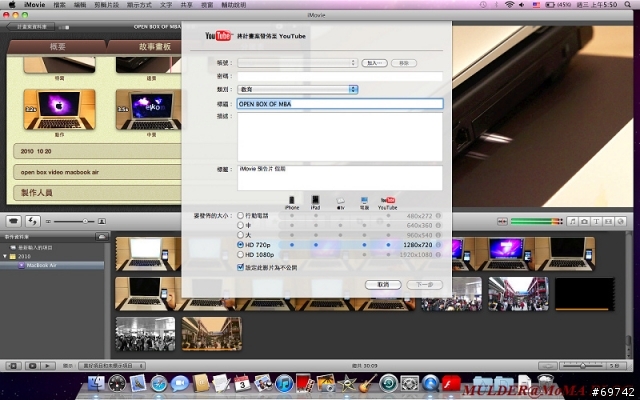Image resolution: width=640 pixels, height=400 pixels.
Task: Toggle Event Library visibility button at bottom left
Action: click(13, 366)
